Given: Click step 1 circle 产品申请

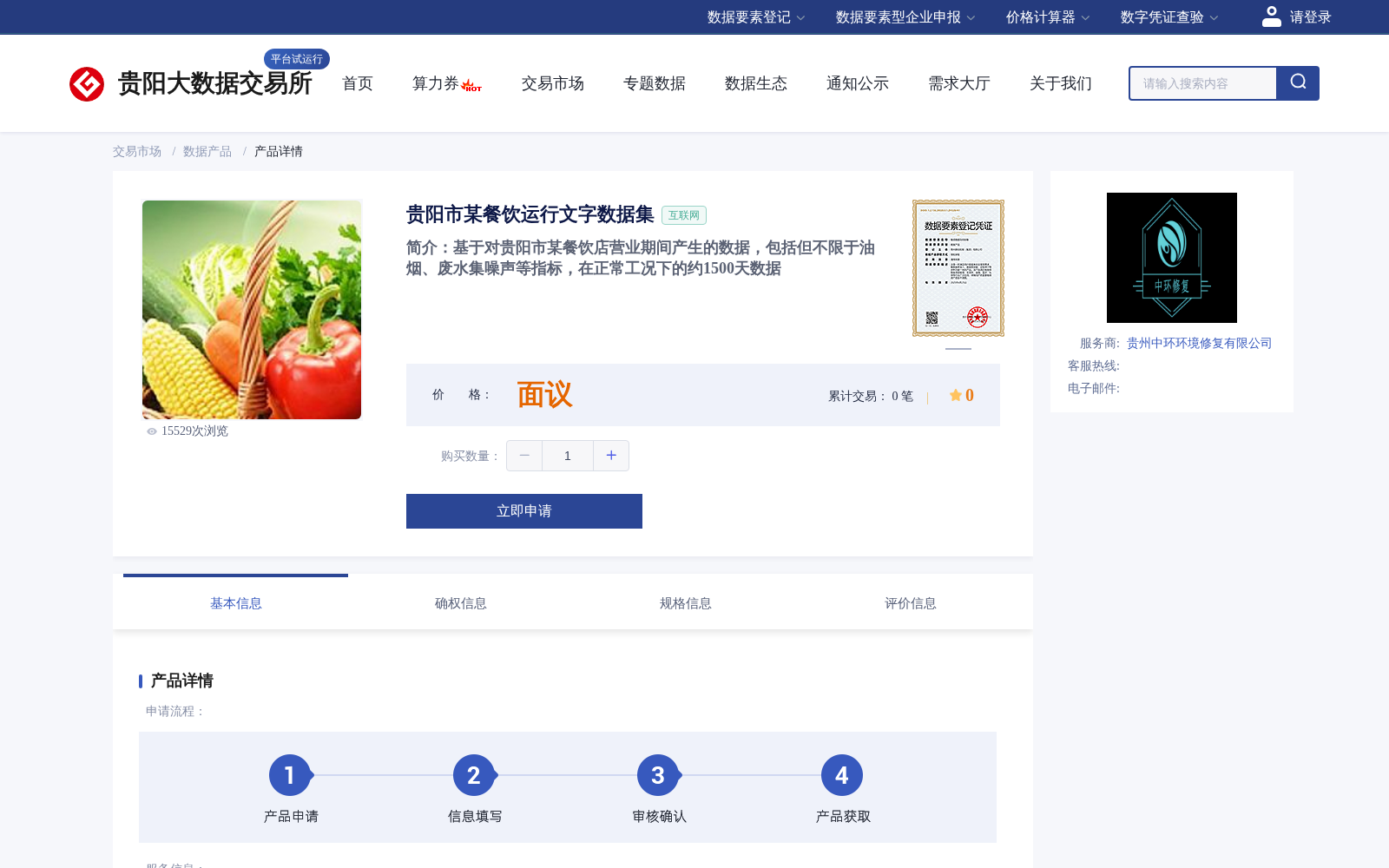Looking at the screenshot, I should (x=290, y=775).
